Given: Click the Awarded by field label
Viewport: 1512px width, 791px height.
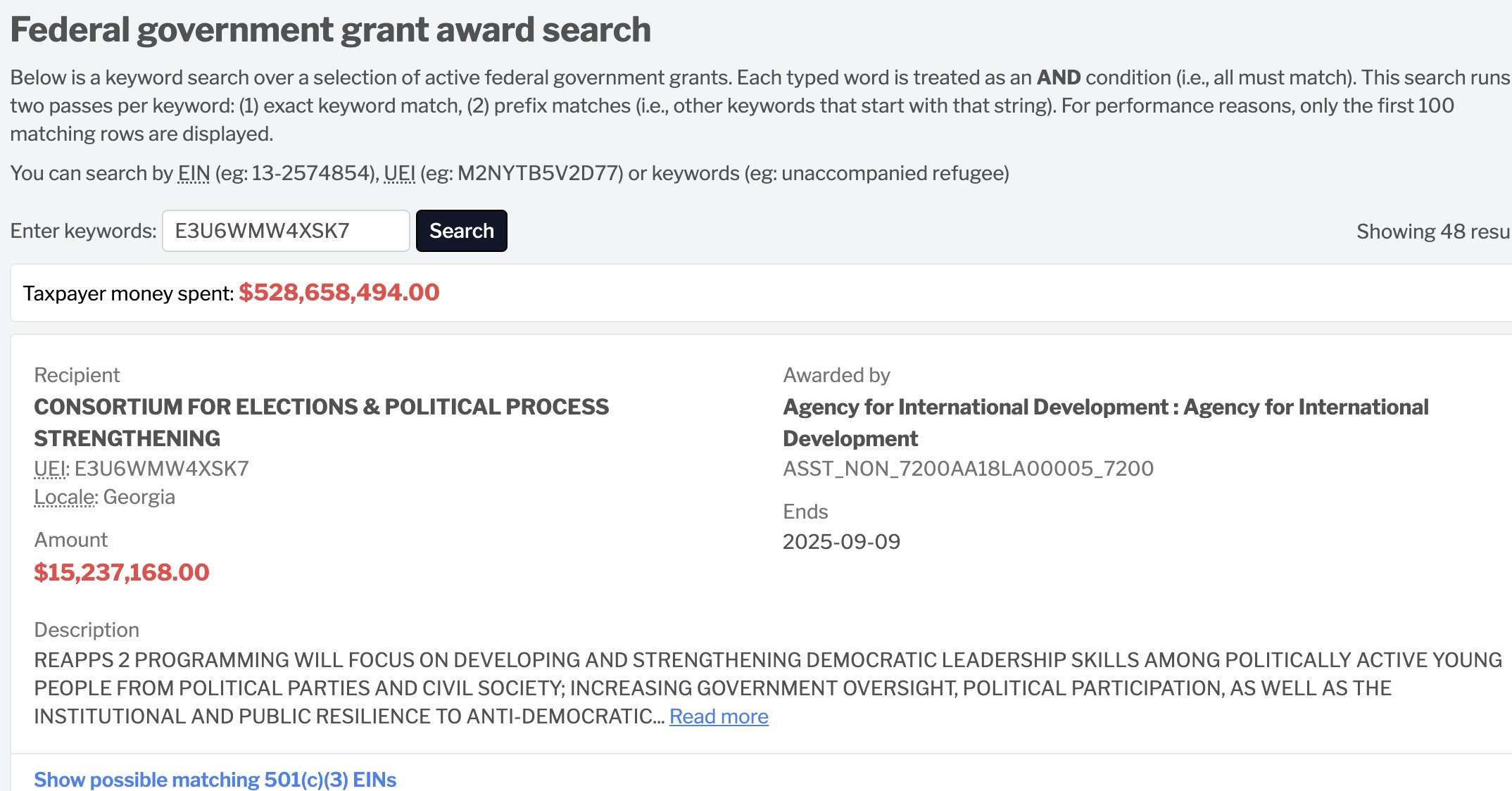Looking at the screenshot, I should click(836, 375).
